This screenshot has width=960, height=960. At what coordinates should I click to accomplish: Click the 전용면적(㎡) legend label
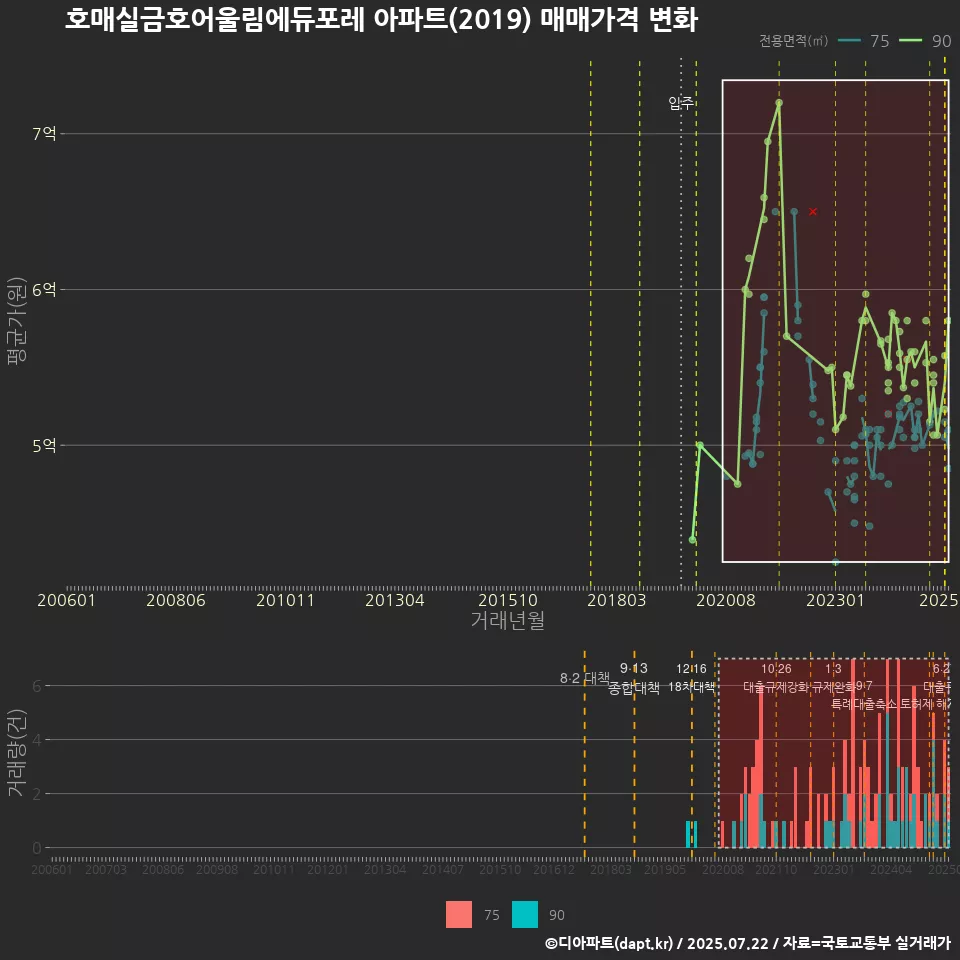point(793,40)
